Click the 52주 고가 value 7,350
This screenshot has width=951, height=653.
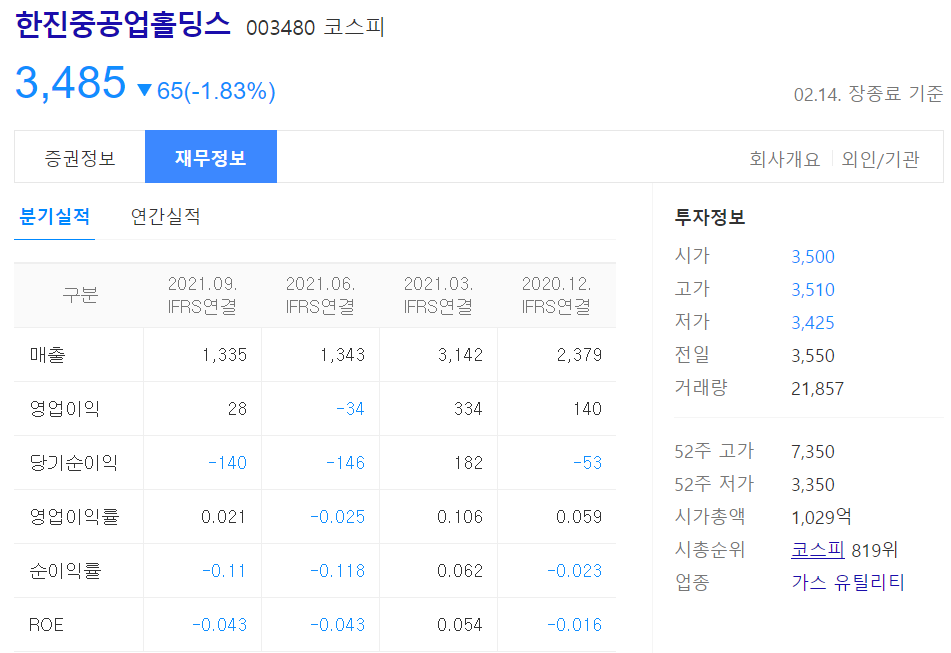coord(813,452)
